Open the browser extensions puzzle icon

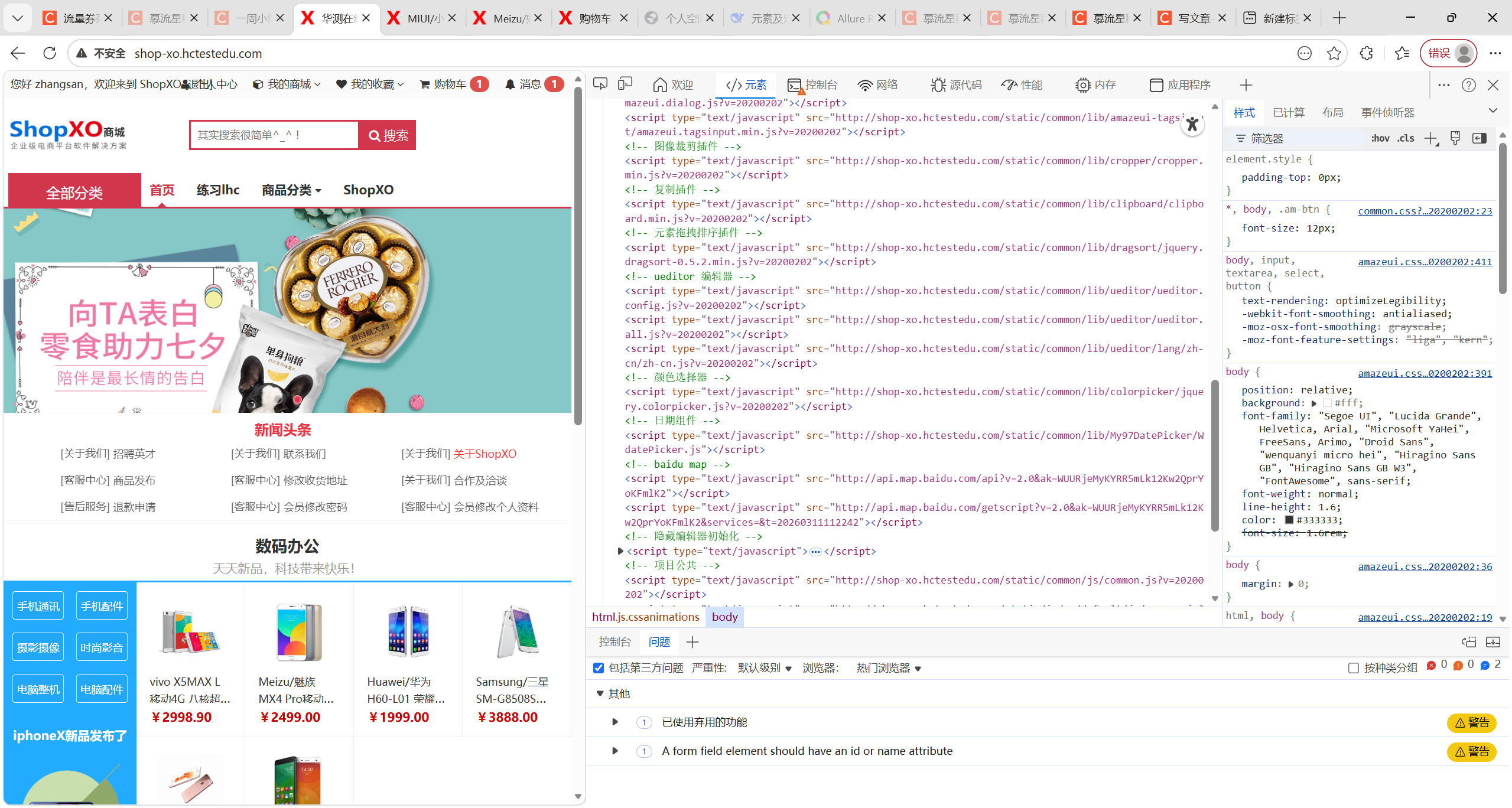pos(1366,53)
